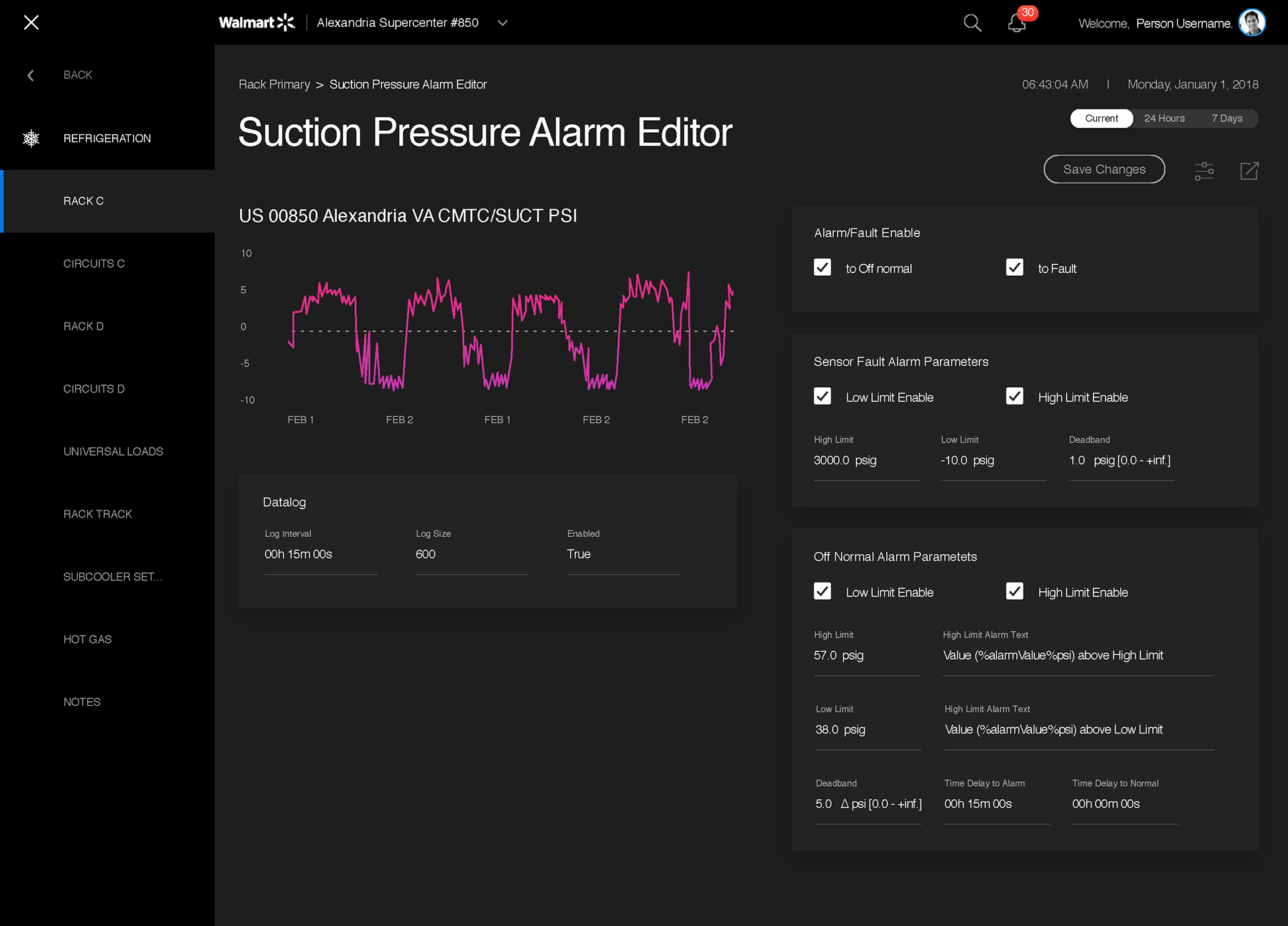Edit the Datalog Log Interval field

[321, 555]
